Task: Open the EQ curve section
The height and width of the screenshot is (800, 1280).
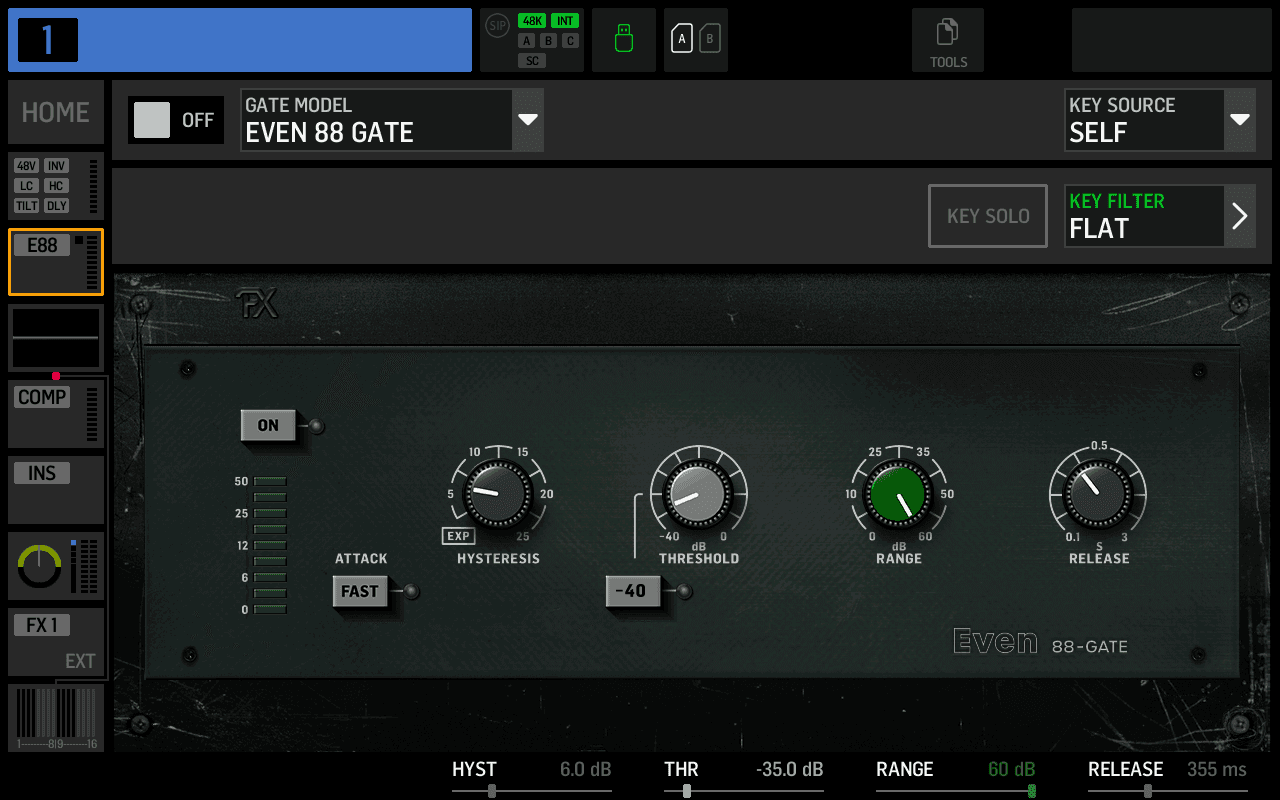Action: click(56, 338)
